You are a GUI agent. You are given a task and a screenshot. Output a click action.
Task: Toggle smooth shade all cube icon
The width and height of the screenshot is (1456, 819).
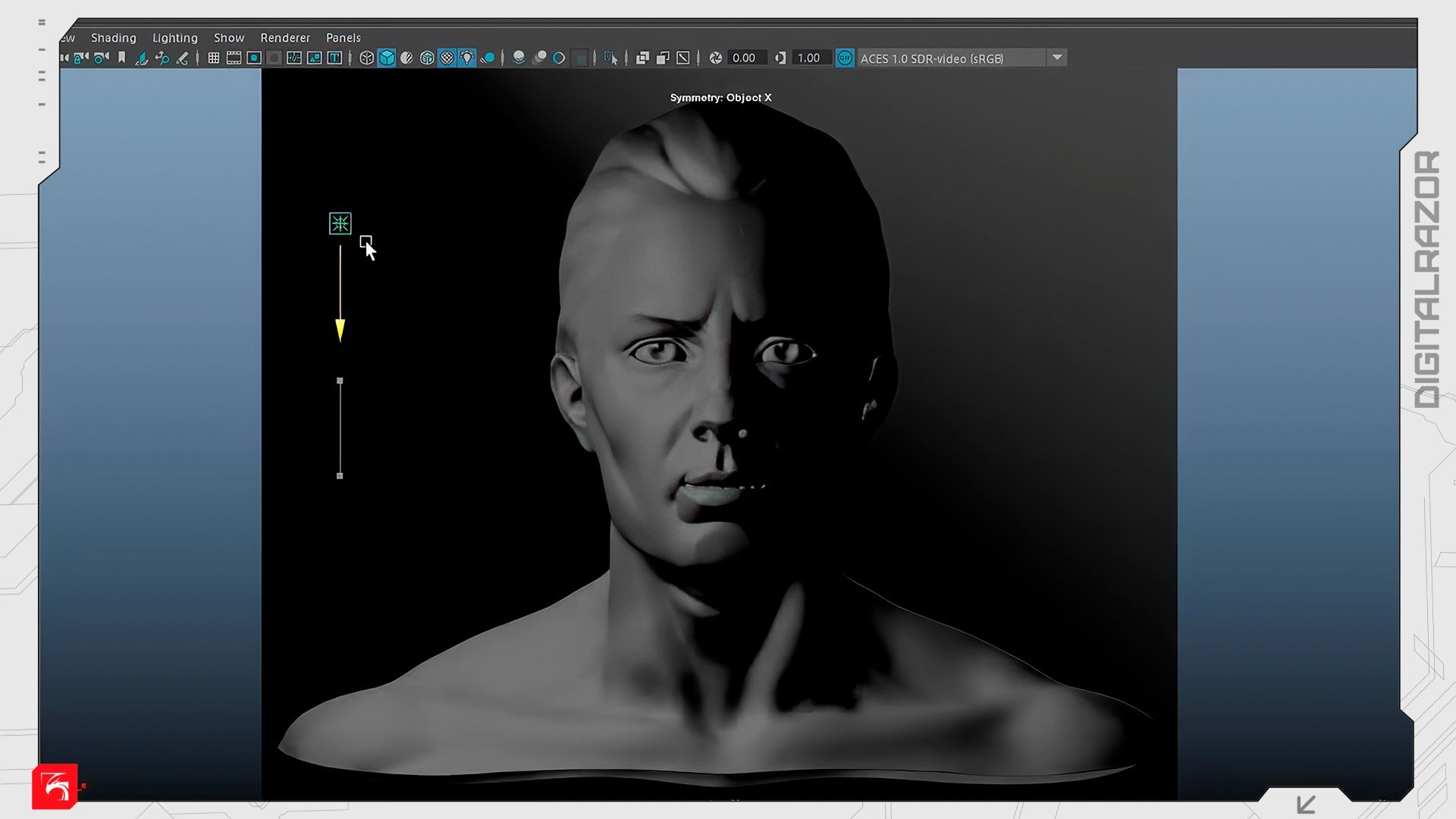click(x=387, y=58)
